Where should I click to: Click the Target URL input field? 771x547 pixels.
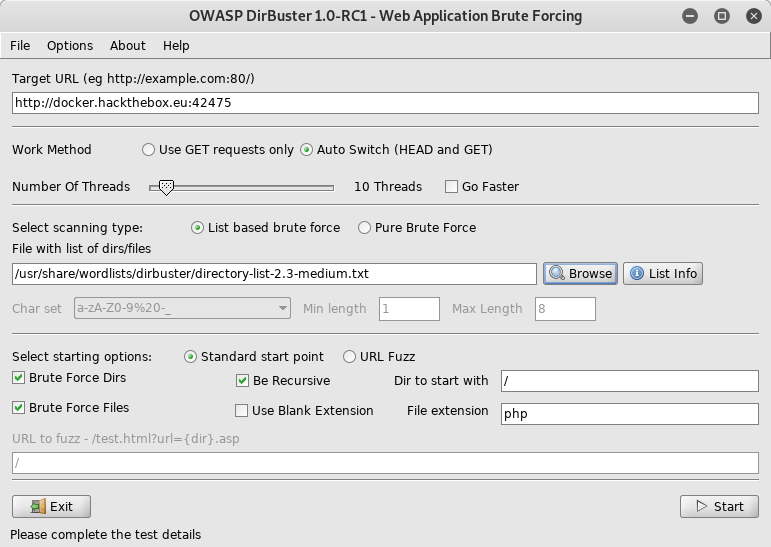click(x=385, y=103)
